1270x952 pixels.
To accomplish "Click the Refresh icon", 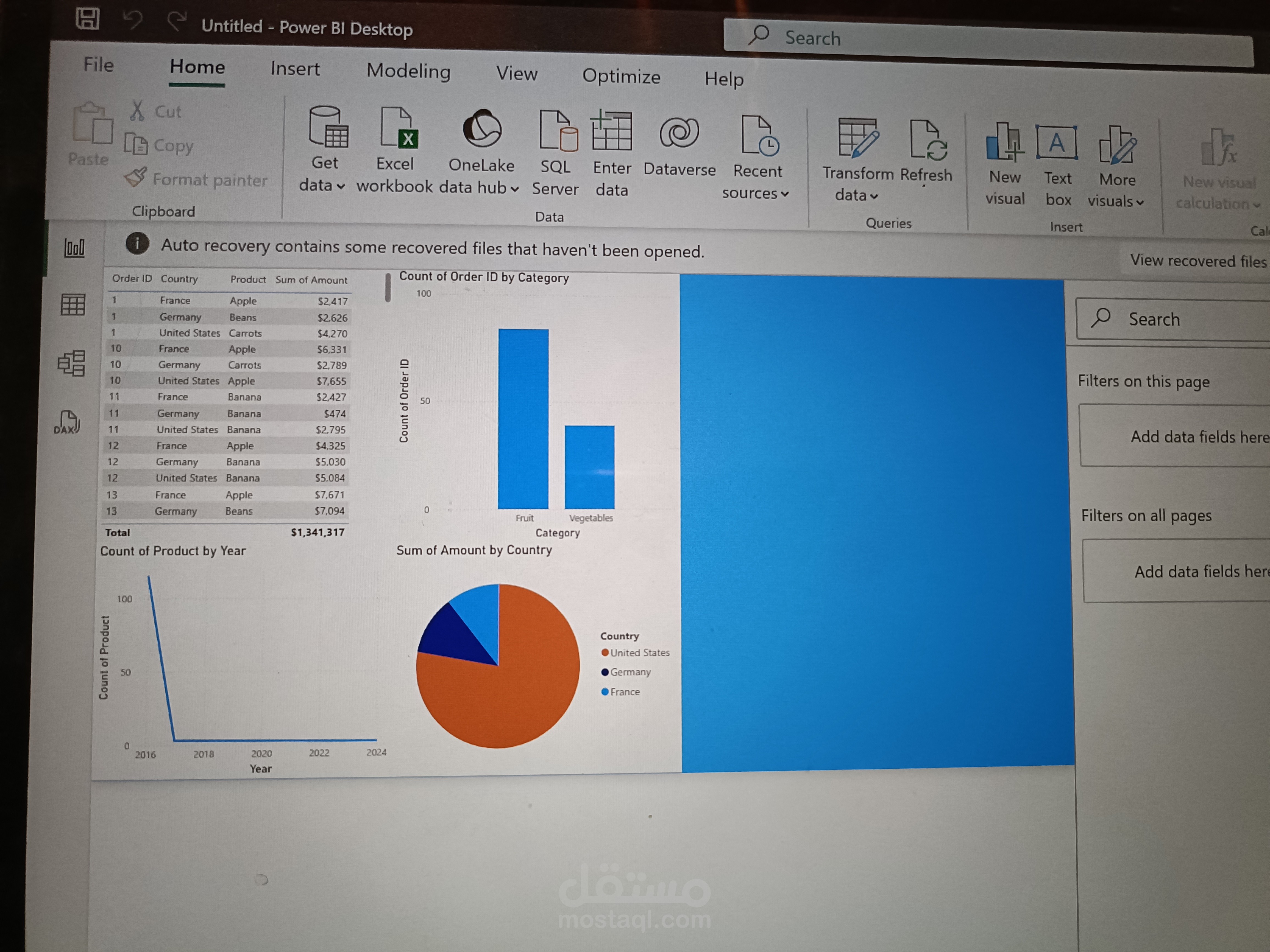I will [x=928, y=140].
